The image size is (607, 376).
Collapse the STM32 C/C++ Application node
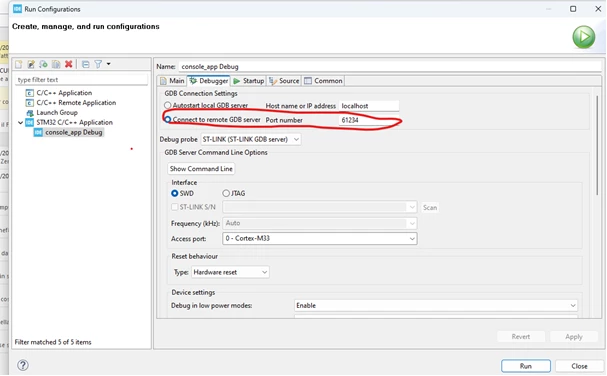pos(21,122)
